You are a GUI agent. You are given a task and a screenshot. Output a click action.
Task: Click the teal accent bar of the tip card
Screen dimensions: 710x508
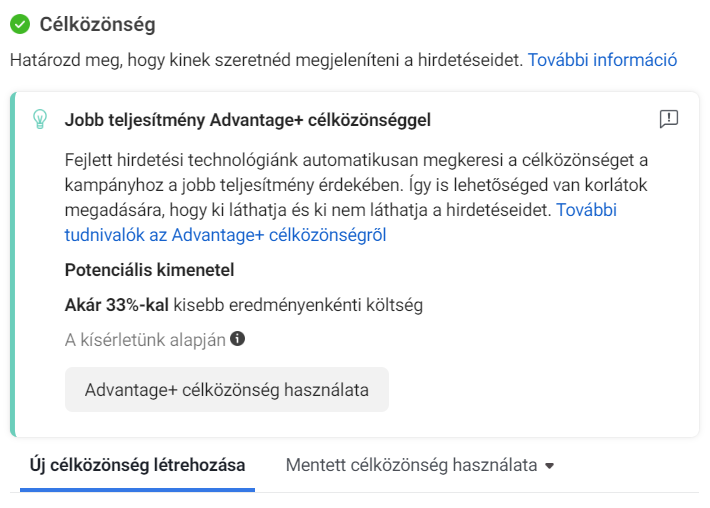coord(13,264)
